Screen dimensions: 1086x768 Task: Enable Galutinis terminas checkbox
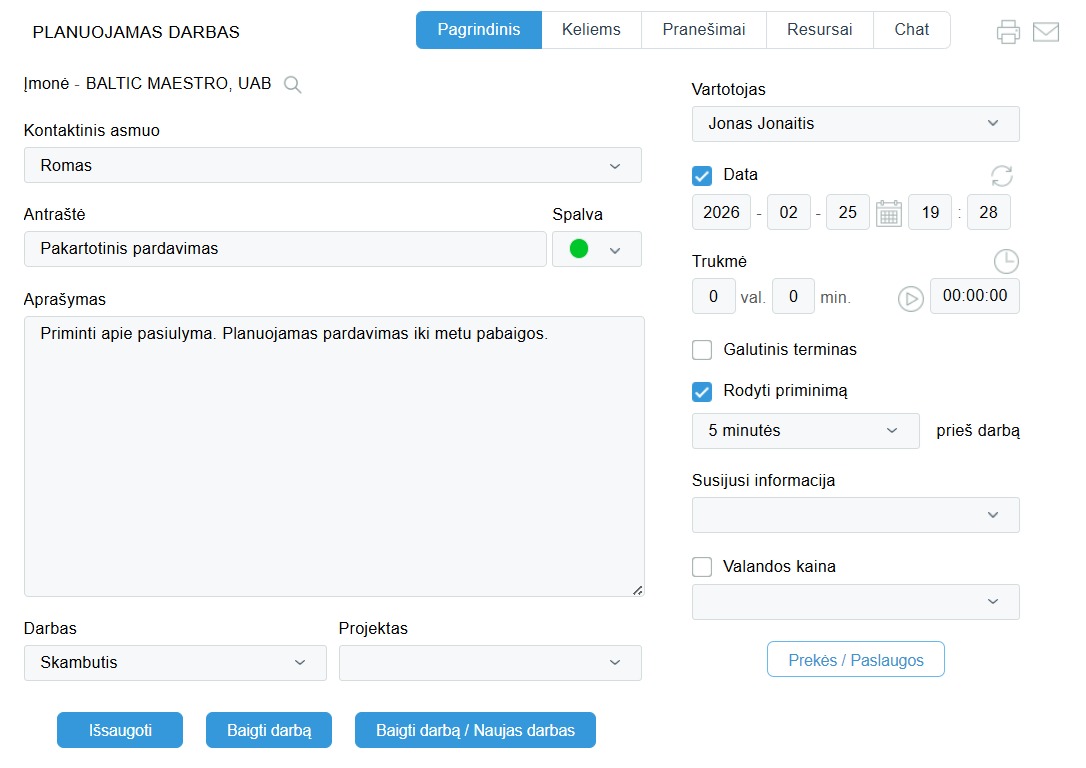point(702,350)
